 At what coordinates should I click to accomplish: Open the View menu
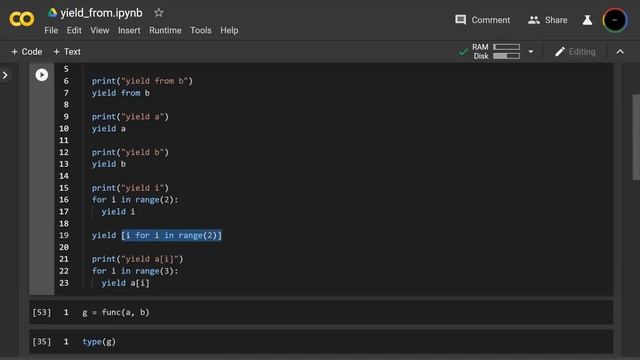(x=100, y=31)
